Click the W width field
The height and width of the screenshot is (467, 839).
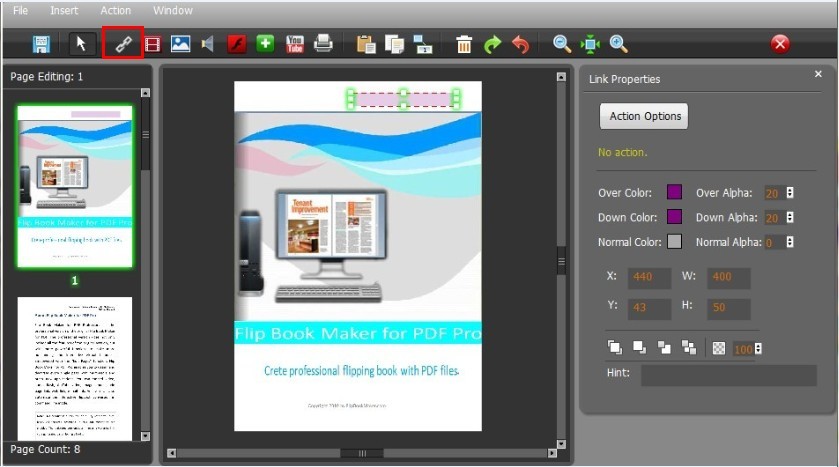[729, 277]
